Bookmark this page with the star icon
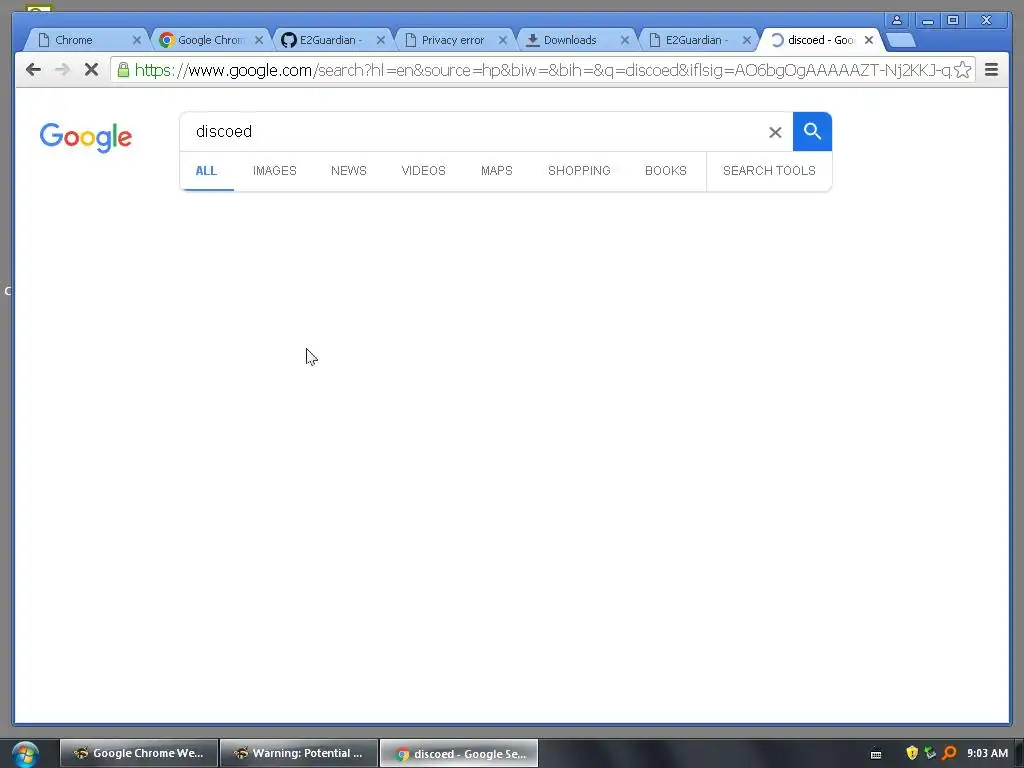Image resolution: width=1024 pixels, height=768 pixels. (x=963, y=69)
